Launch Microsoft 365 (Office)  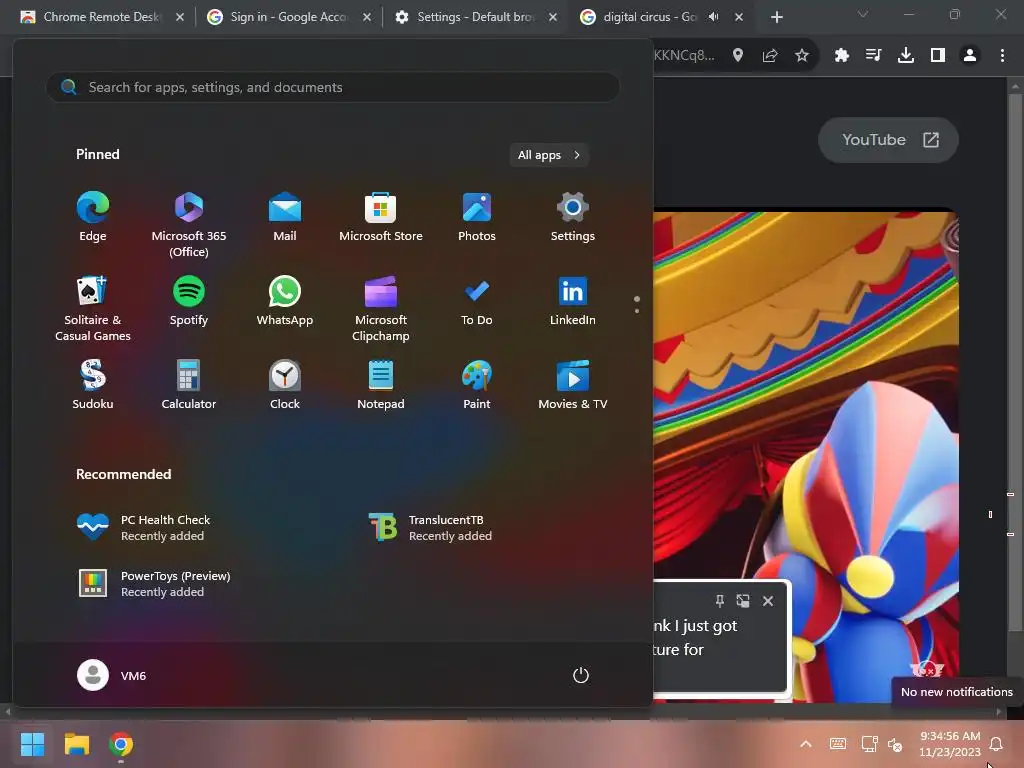point(189,224)
